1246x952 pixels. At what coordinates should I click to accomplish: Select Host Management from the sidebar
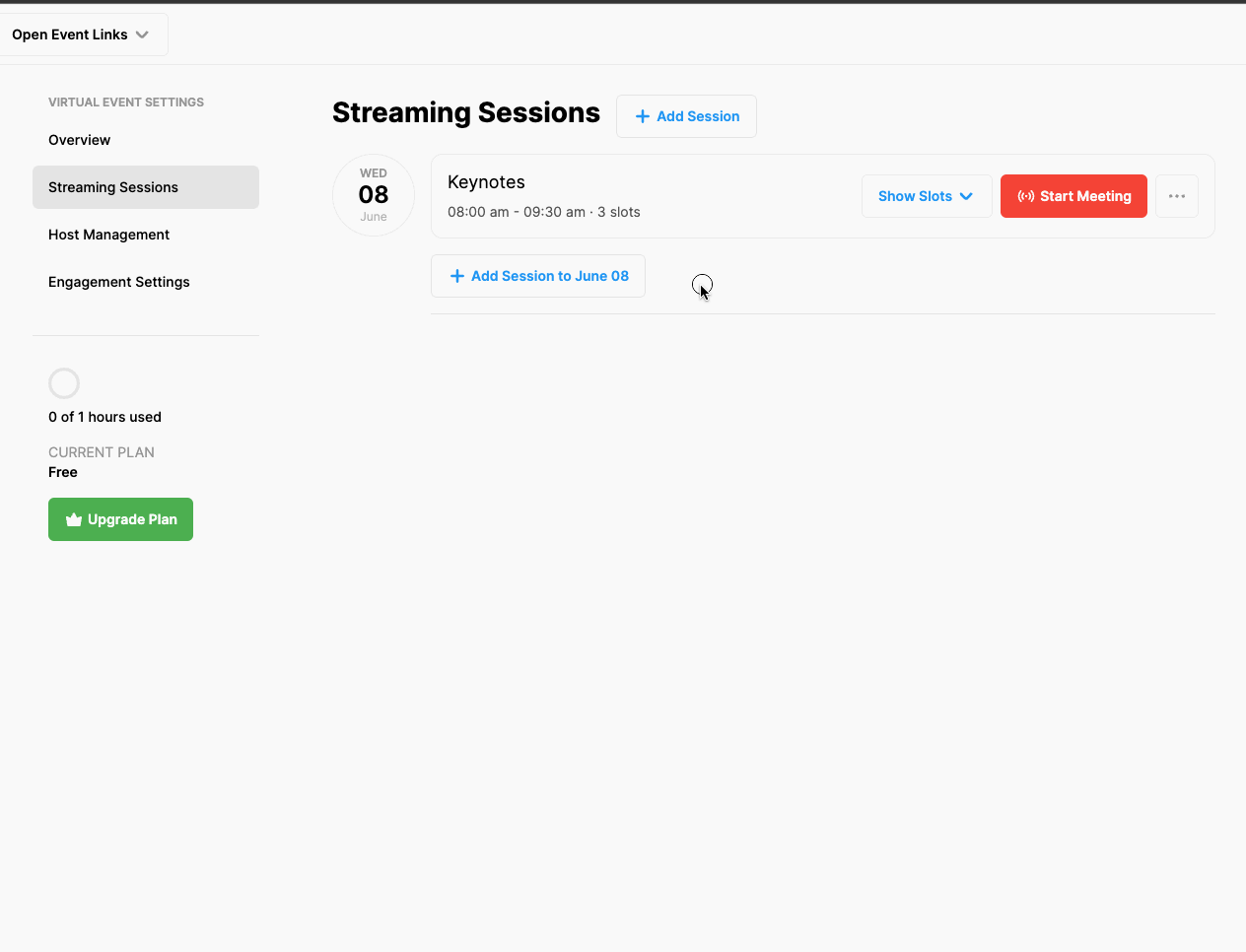pos(108,235)
